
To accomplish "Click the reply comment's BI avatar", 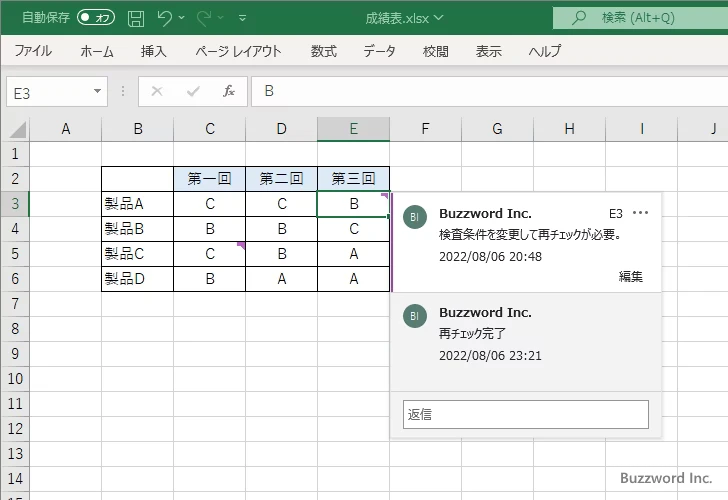I will point(415,316).
